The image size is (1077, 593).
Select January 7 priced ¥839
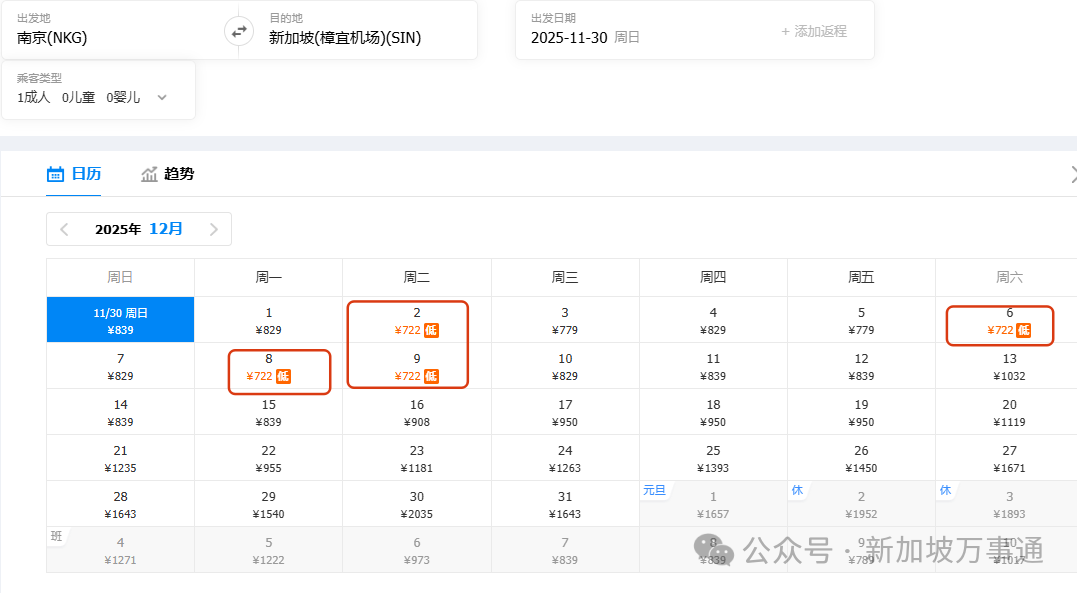pyautogui.click(x=565, y=550)
